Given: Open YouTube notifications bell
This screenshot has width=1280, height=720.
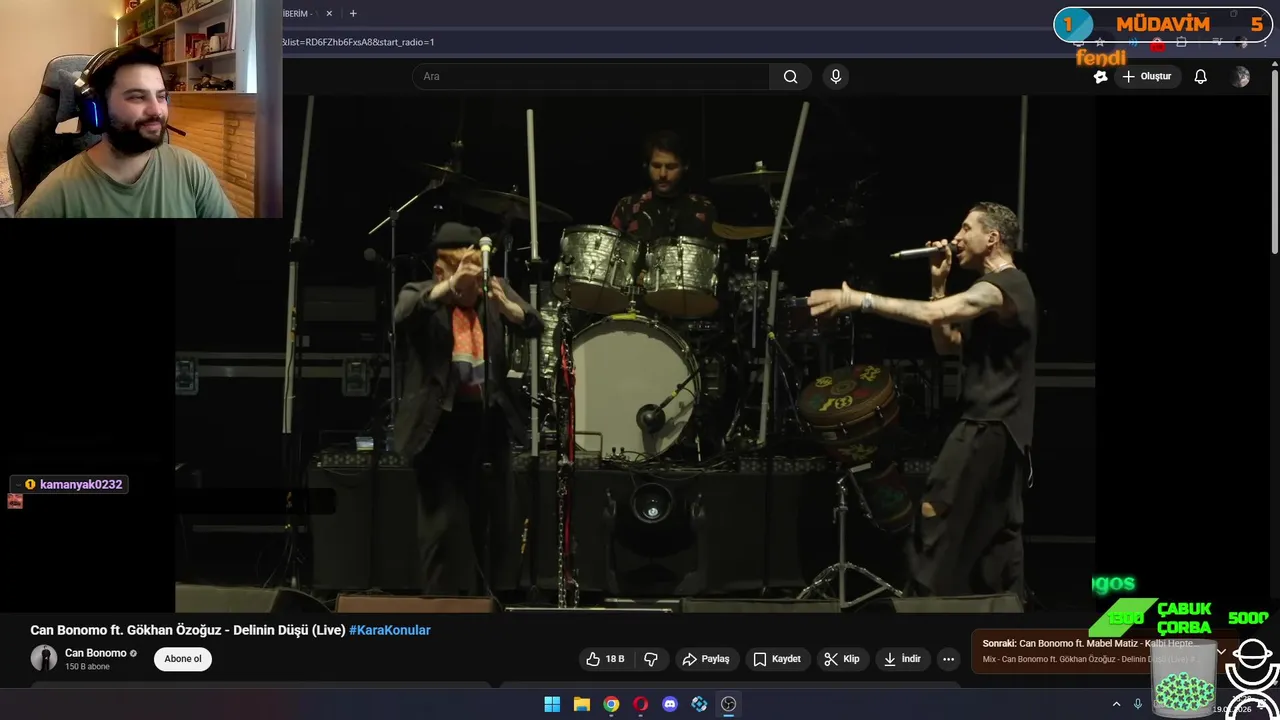Looking at the screenshot, I should (x=1201, y=77).
